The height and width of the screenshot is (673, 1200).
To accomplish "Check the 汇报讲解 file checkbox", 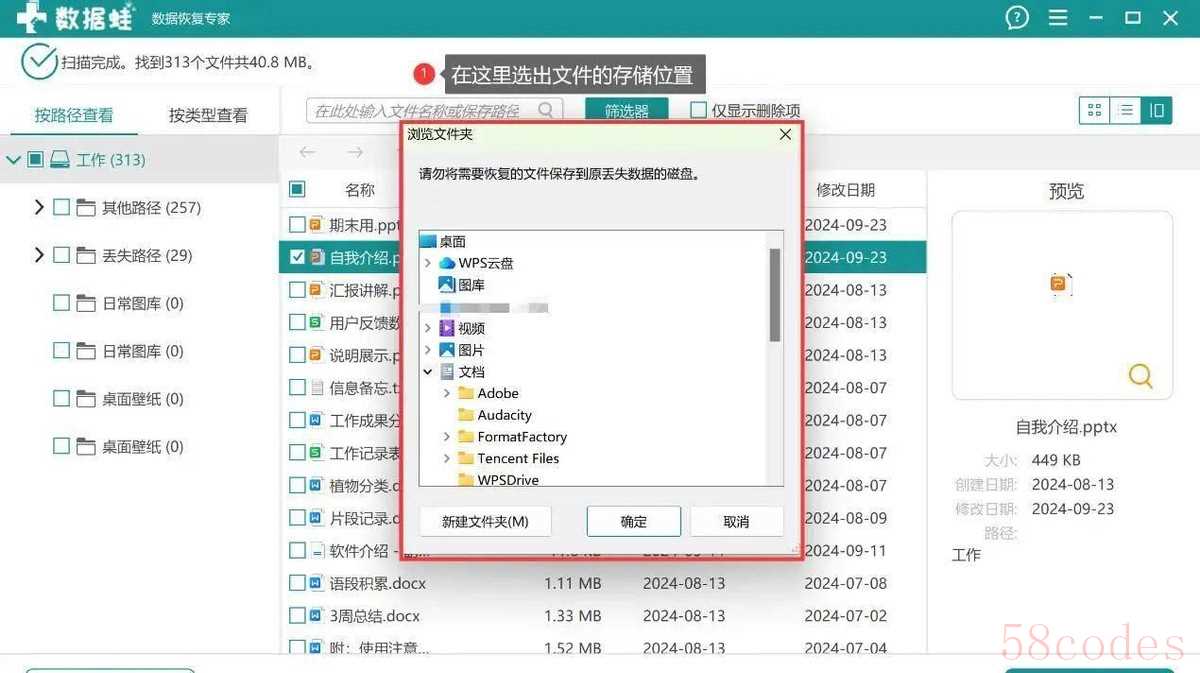I will coord(297,290).
